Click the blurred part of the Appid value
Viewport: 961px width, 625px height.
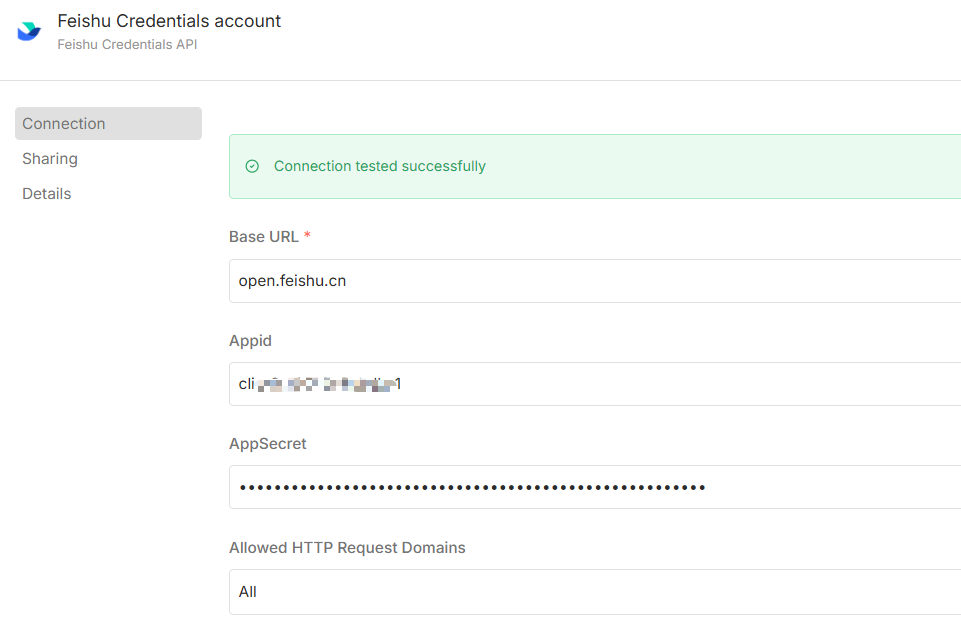tap(325, 384)
